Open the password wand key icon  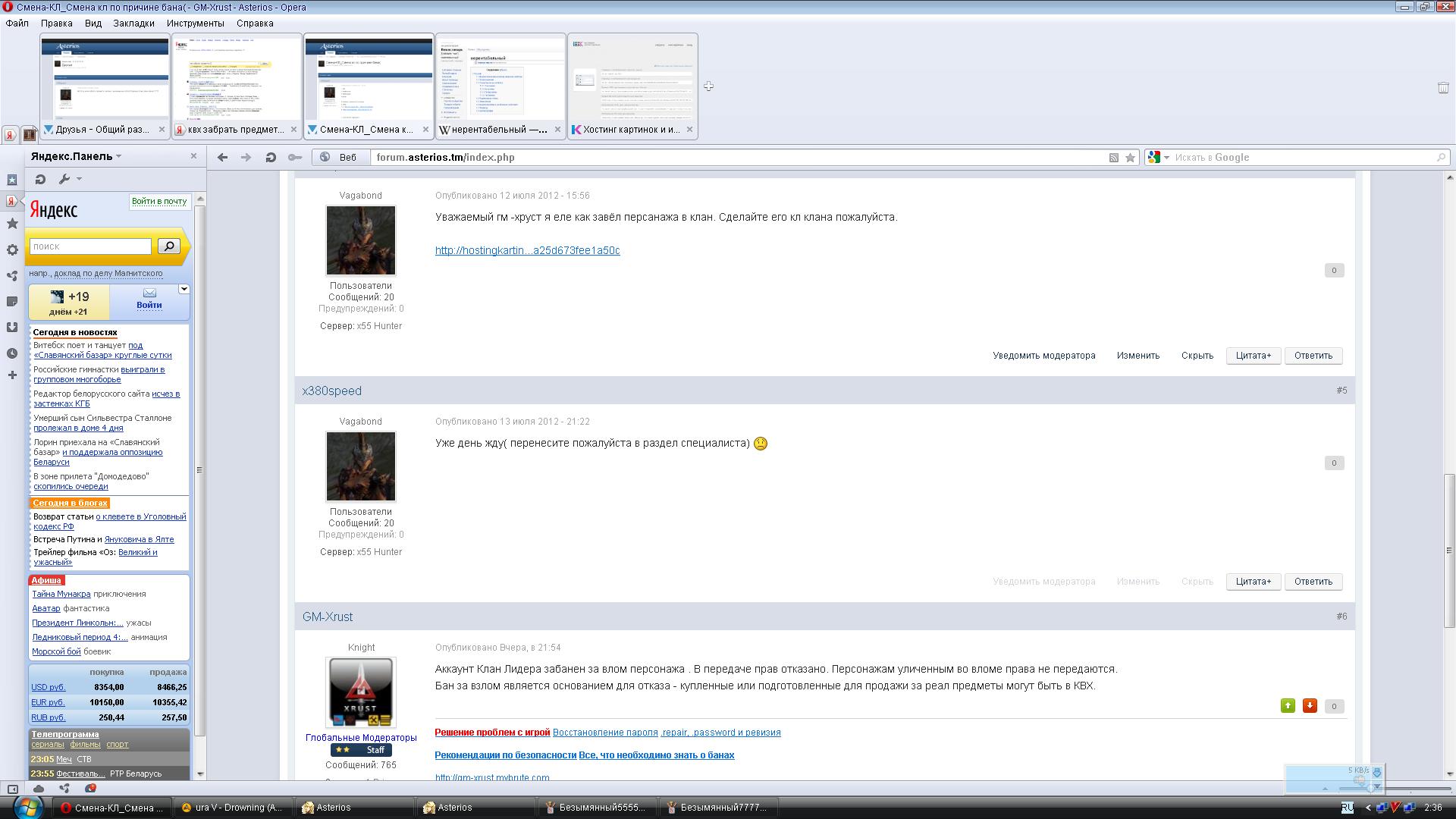[294, 157]
